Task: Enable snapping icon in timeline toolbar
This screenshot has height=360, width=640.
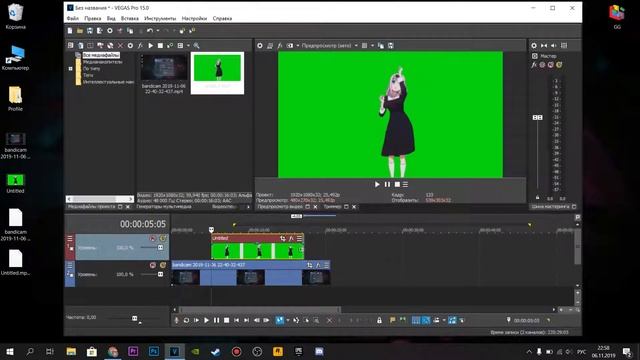Action: click(x=416, y=320)
